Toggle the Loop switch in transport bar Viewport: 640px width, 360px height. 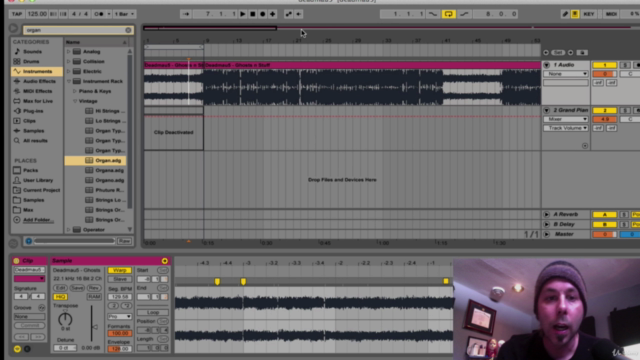[448, 14]
